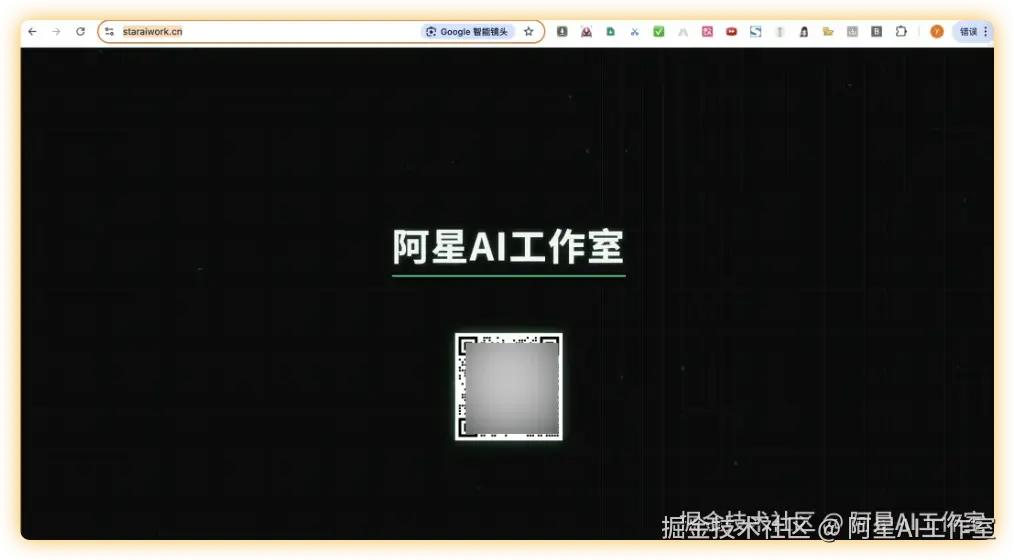Reload the staraiwork.cn page
This screenshot has width=1014, height=560.
click(x=80, y=32)
